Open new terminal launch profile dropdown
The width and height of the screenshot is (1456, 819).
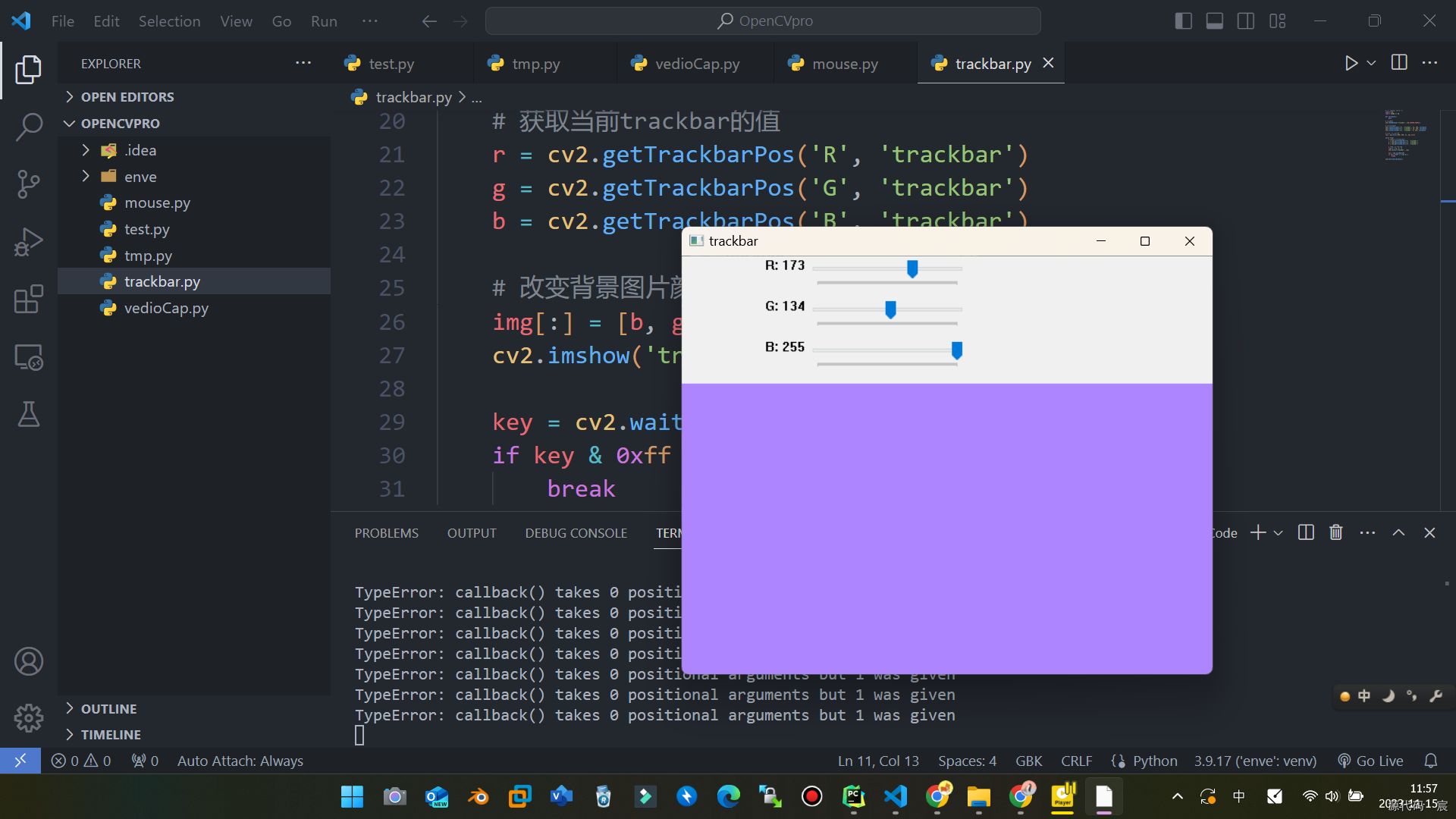pyautogui.click(x=1279, y=532)
